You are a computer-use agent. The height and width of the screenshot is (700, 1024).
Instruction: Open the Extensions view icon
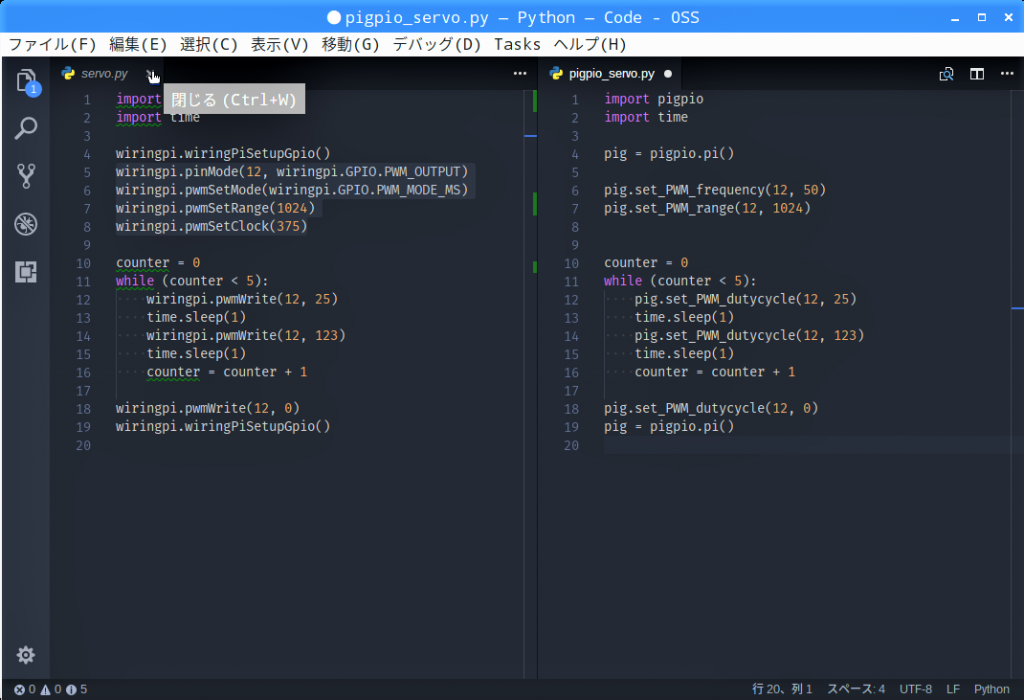point(26,271)
